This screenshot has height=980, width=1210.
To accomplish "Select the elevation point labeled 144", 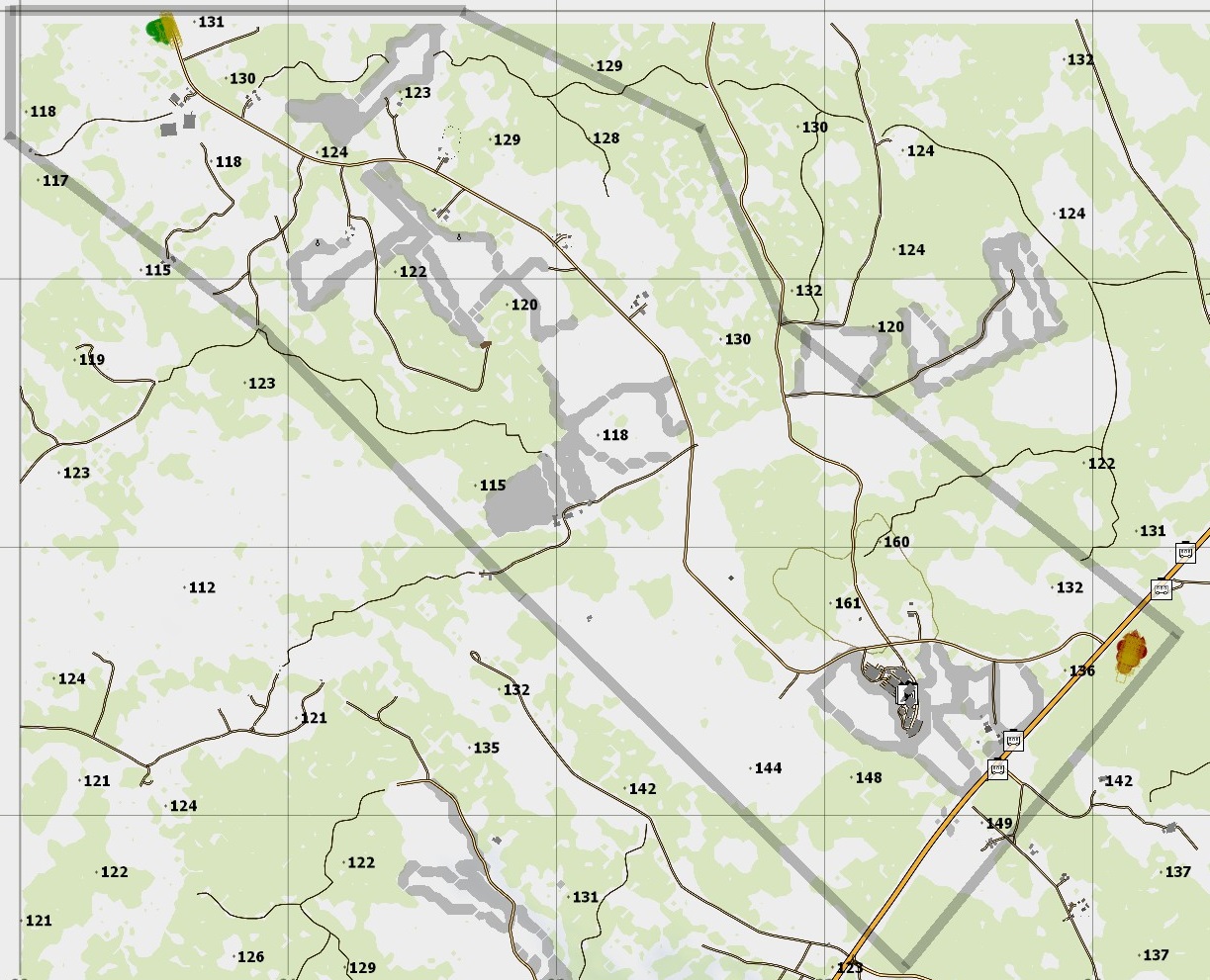I will click(x=767, y=768).
